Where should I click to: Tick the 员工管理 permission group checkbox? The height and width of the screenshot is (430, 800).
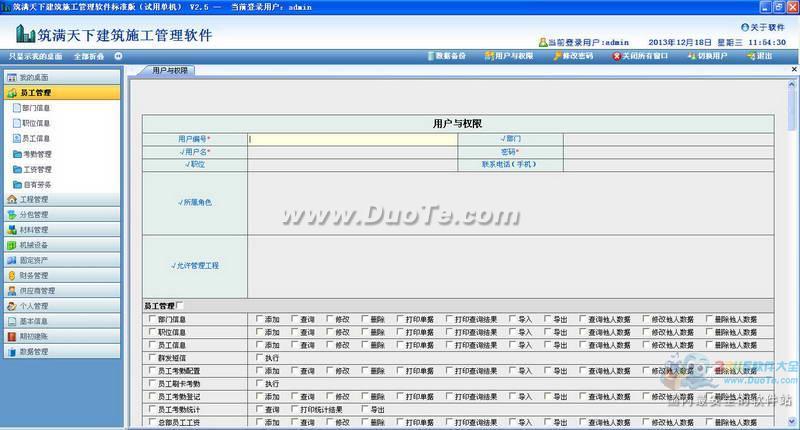[x=181, y=306]
